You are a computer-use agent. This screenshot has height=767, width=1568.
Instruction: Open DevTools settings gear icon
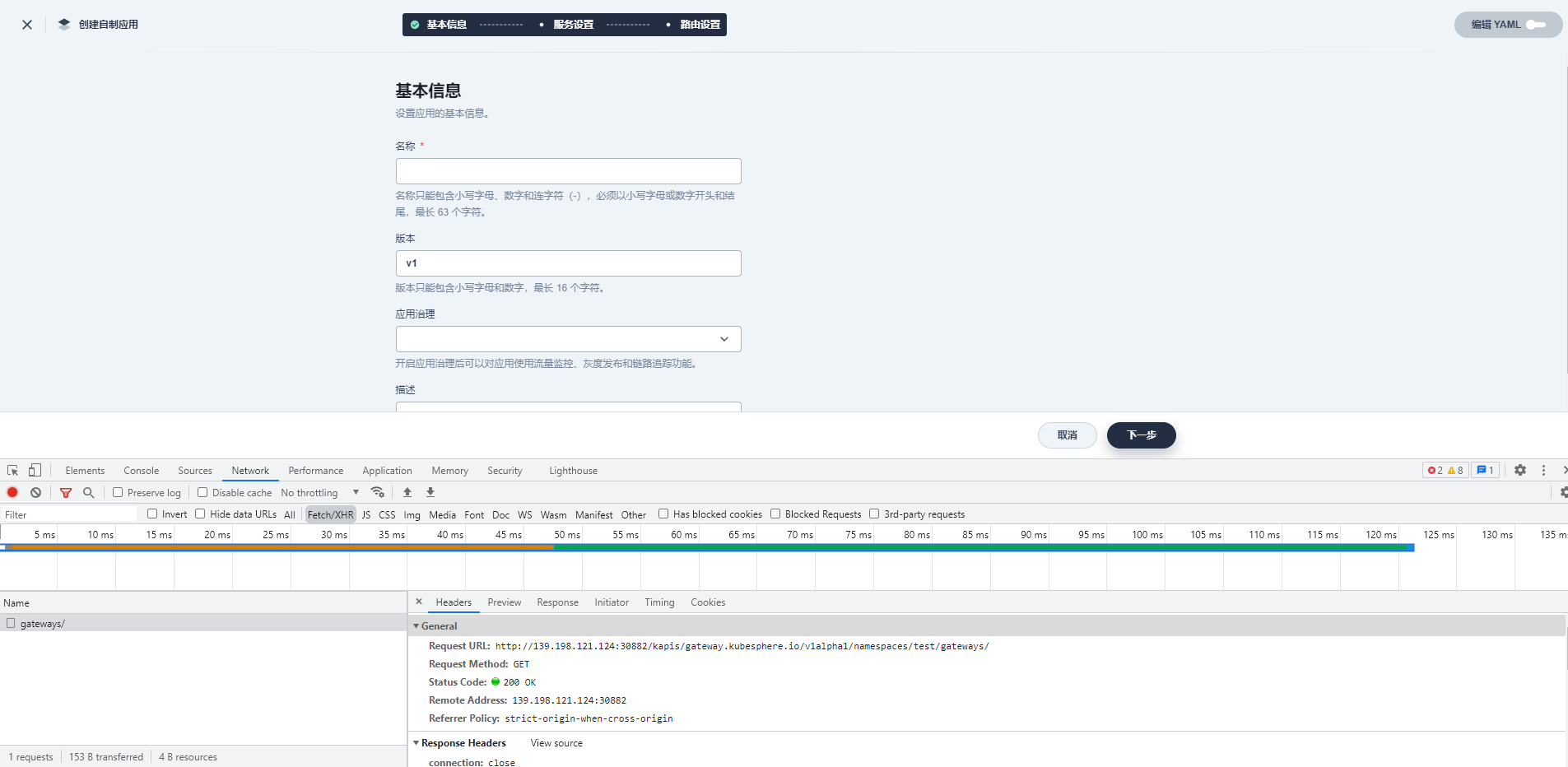point(1519,470)
